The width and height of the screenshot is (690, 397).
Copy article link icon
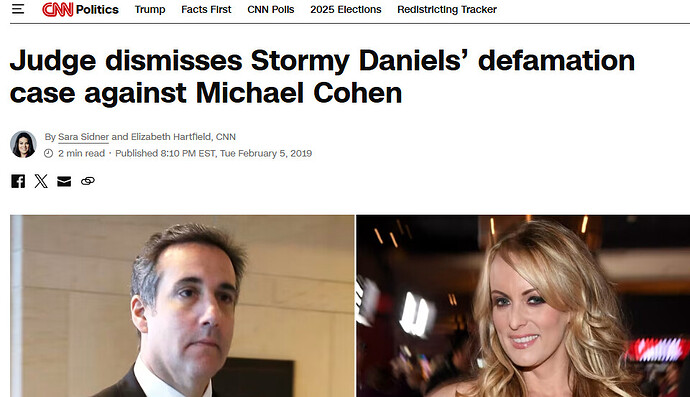click(x=88, y=181)
